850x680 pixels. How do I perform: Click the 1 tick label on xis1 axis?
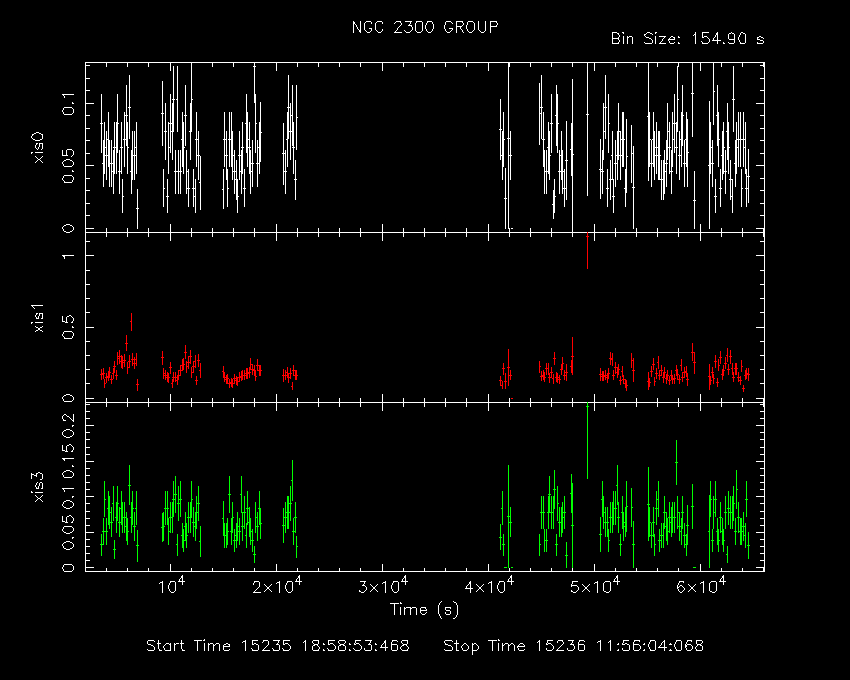(68, 255)
